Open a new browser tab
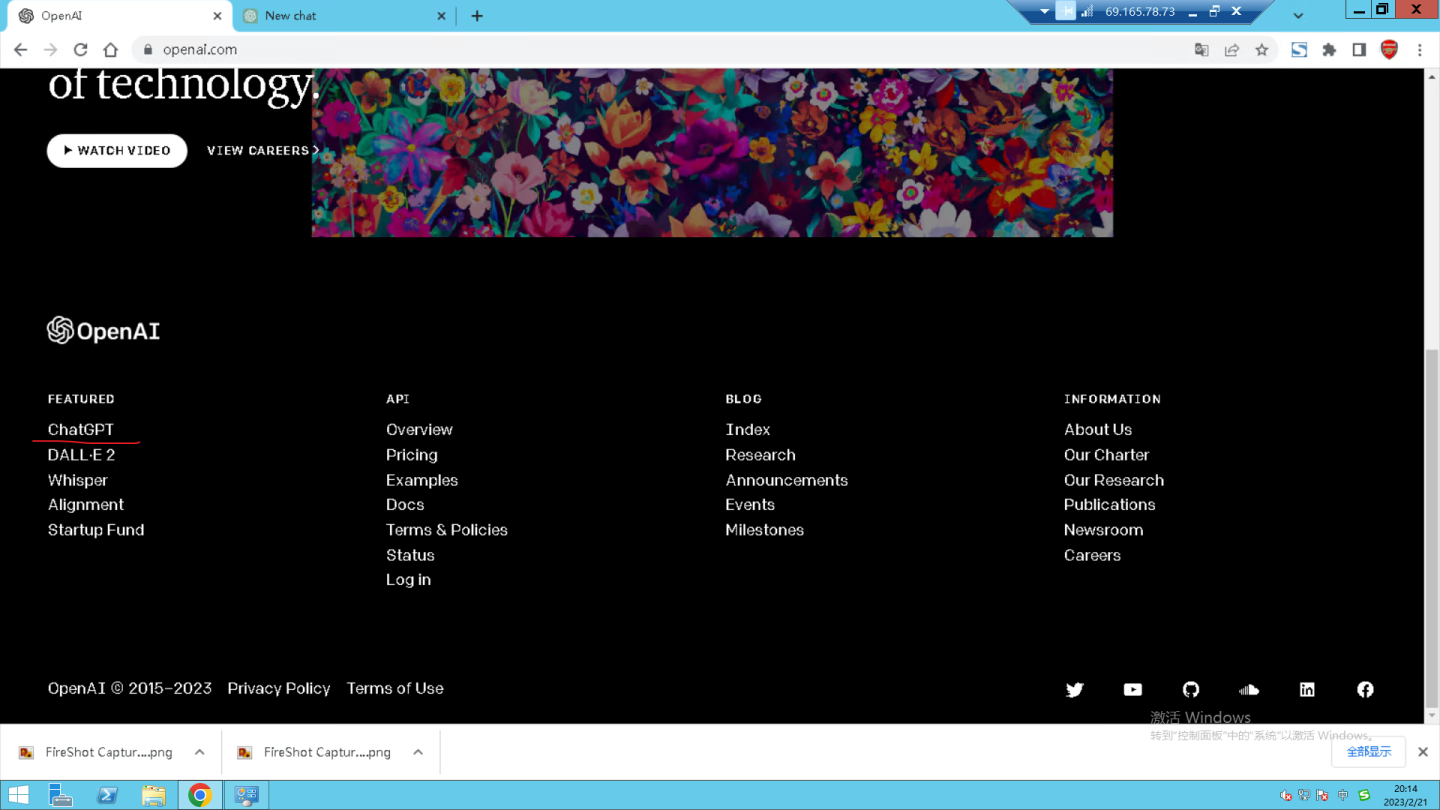1440x810 pixels. click(x=477, y=16)
